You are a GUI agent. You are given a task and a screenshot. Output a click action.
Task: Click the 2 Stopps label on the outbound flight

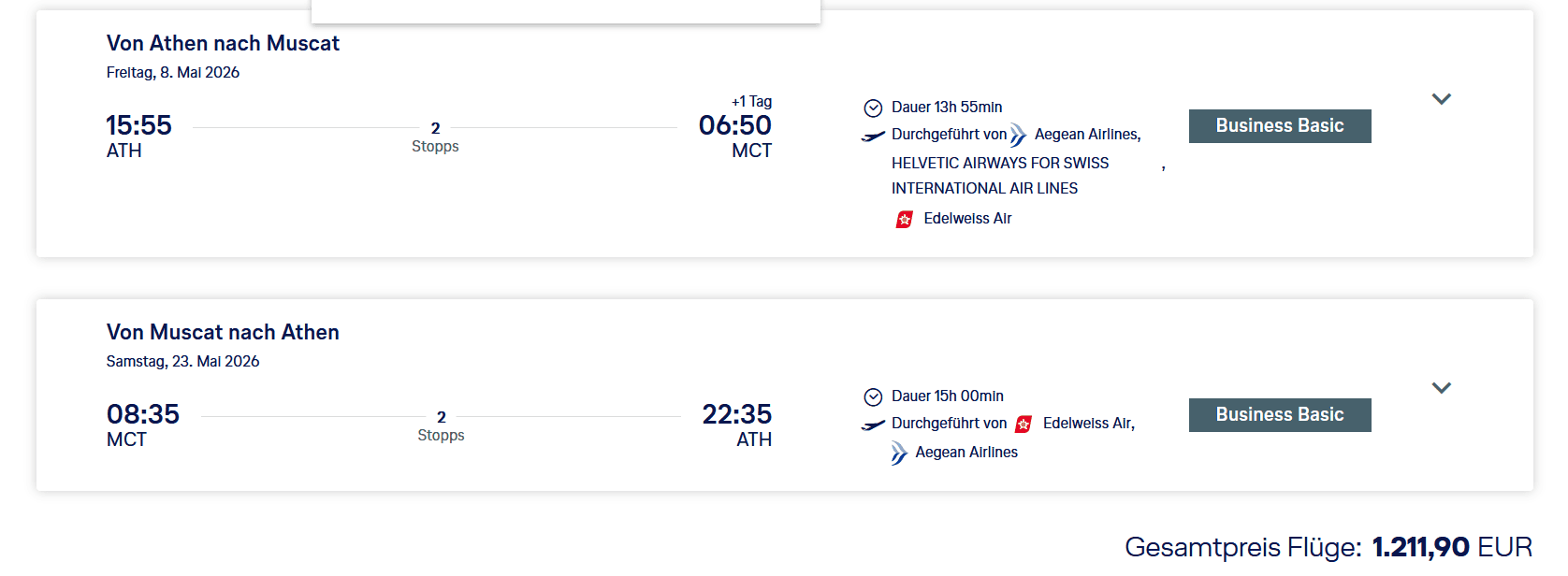(435, 137)
